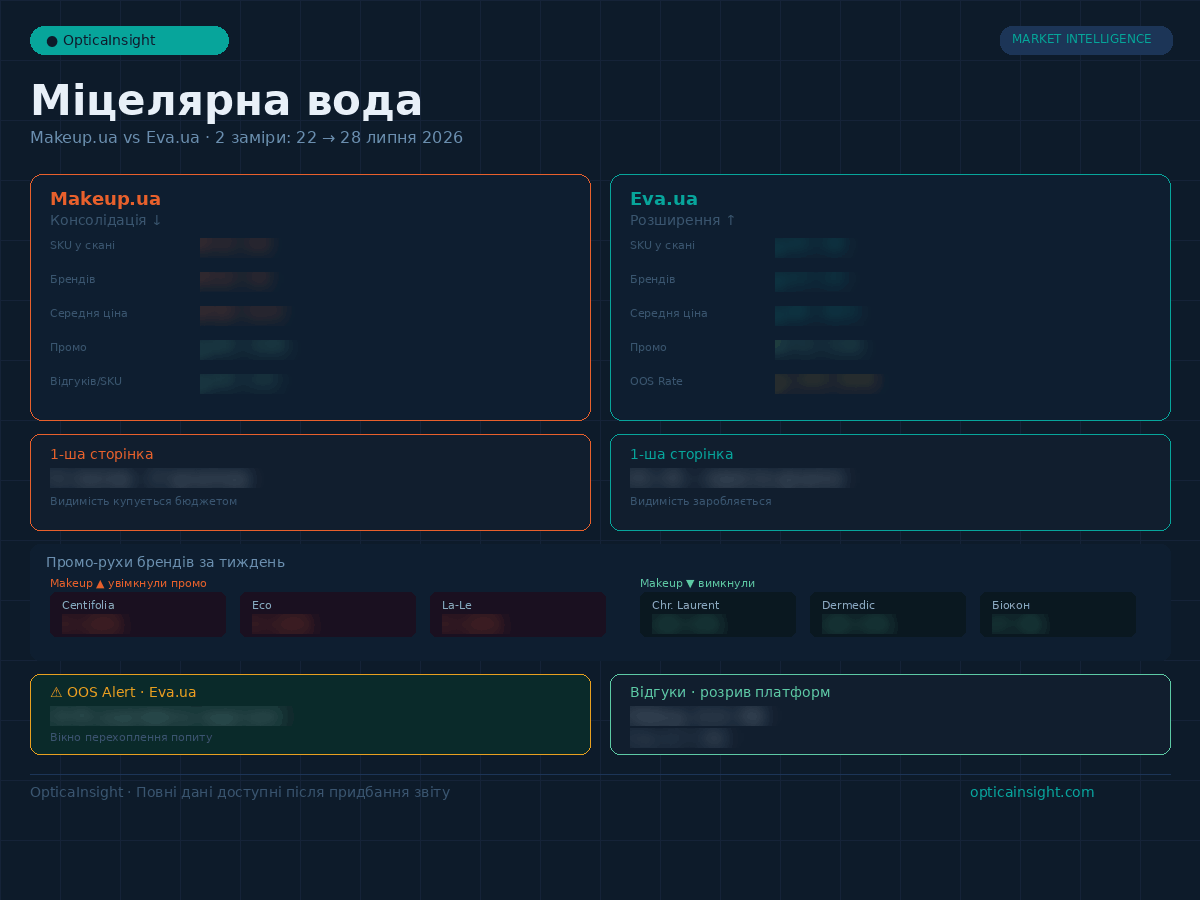Open the Centifolia brand card

tap(138, 614)
